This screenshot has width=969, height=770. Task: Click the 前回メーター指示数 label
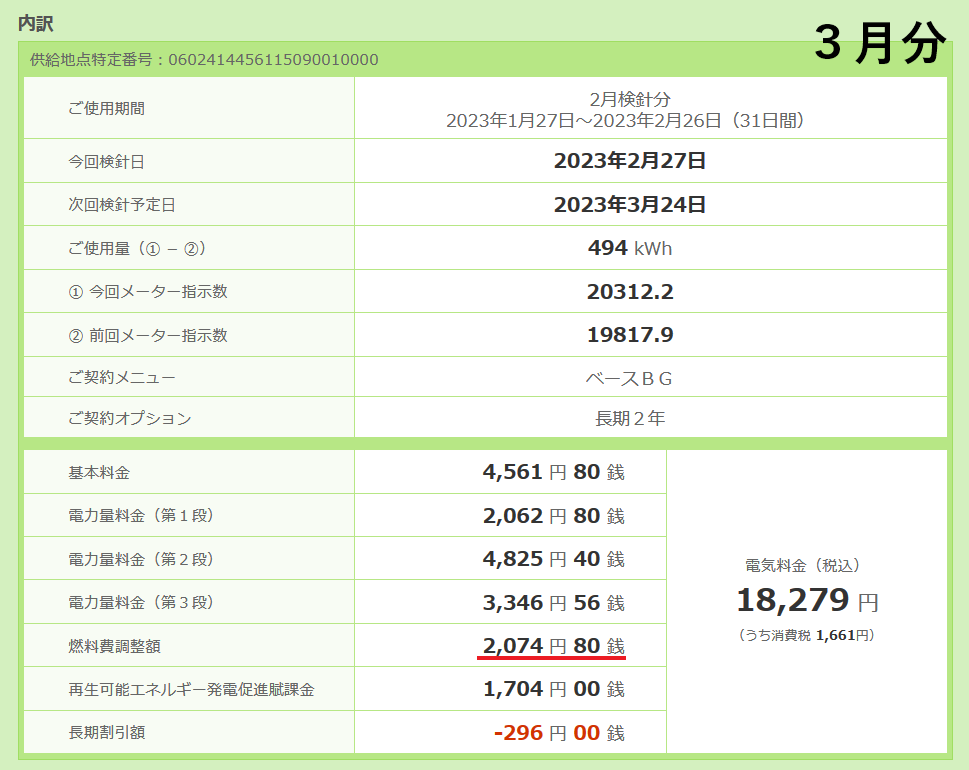pyautogui.click(x=148, y=335)
